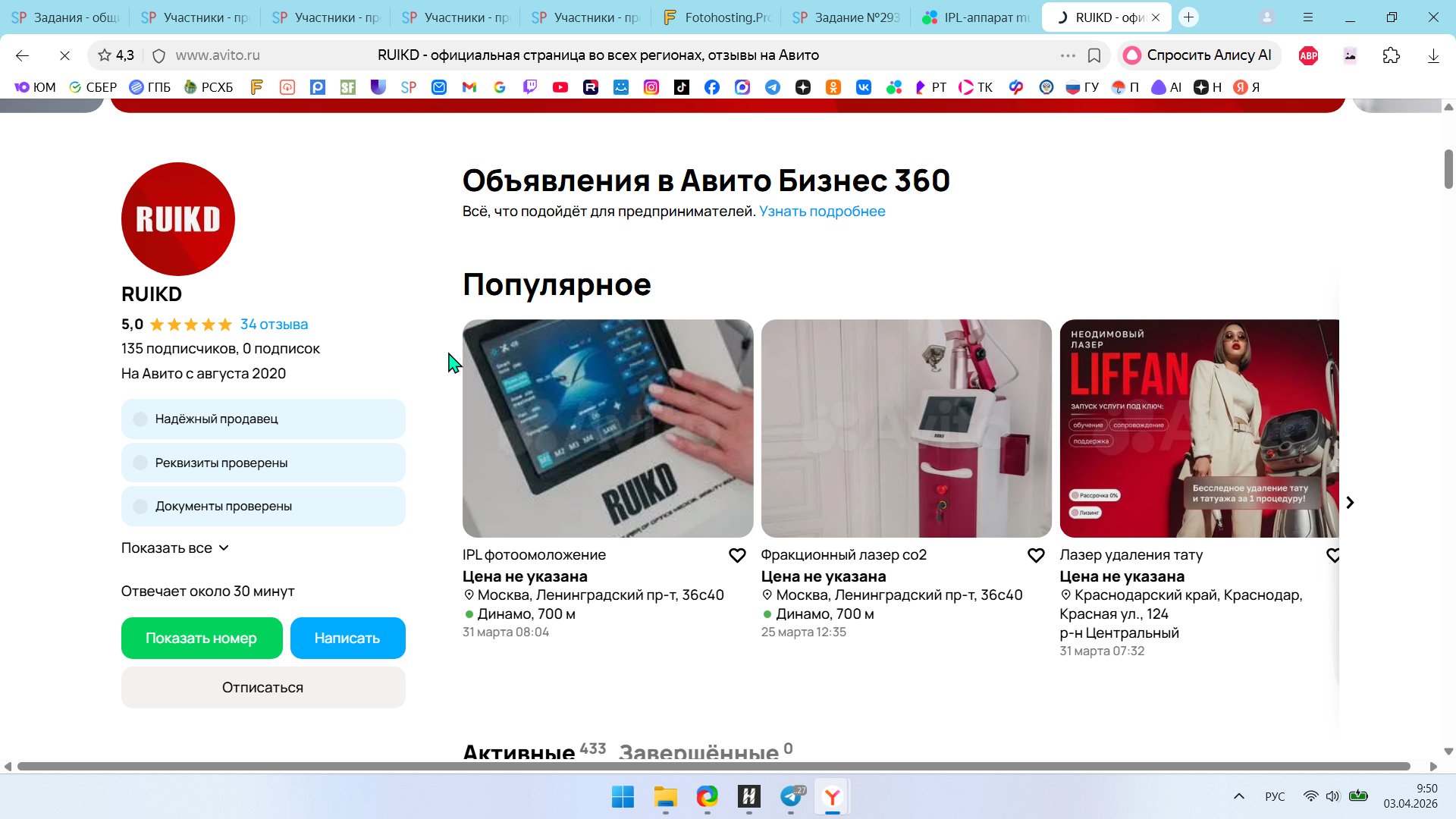Show hidden system tray icons chevron
The width and height of the screenshot is (1456, 819).
click(x=1238, y=796)
